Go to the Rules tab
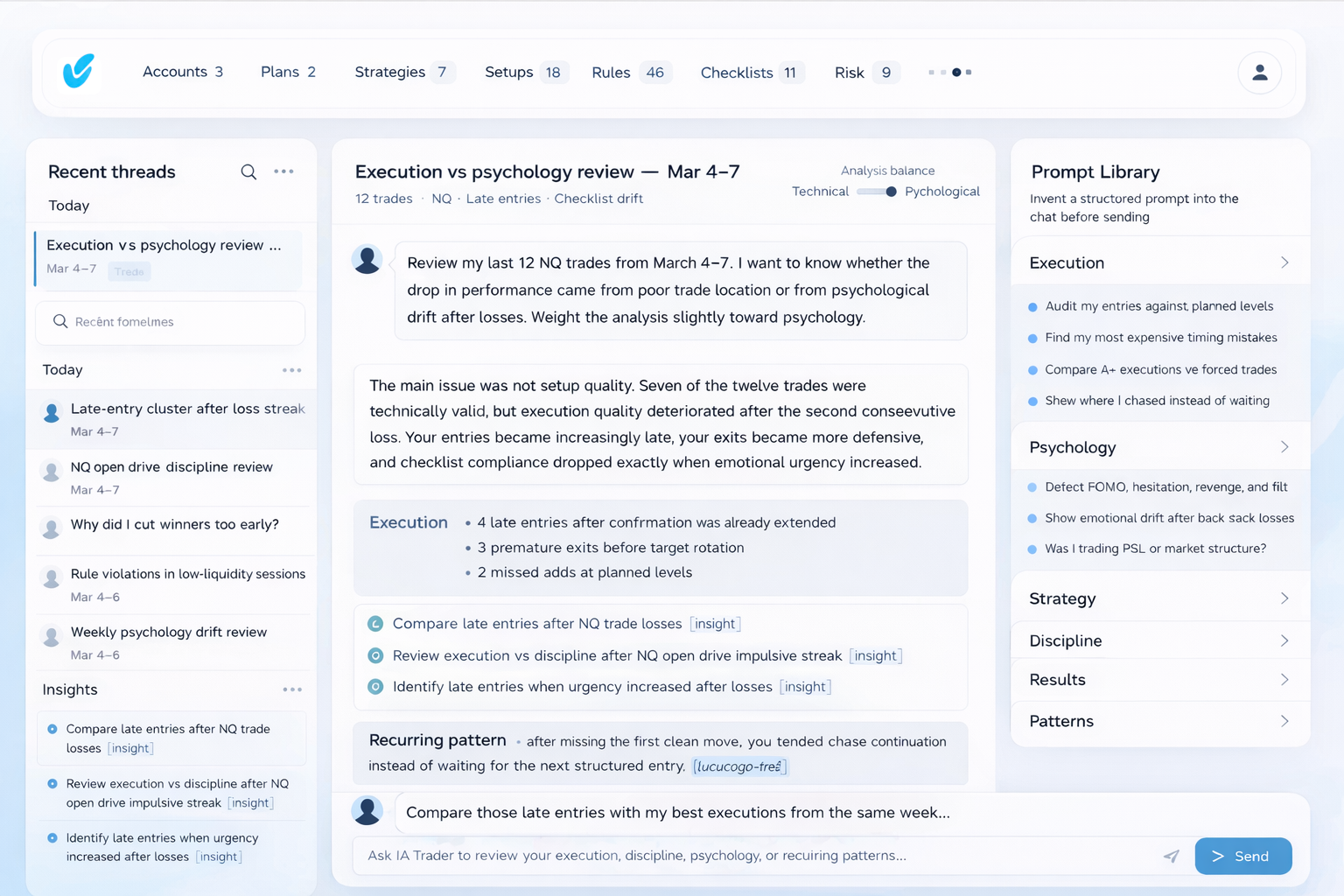Viewport: 1344px width, 896px height. click(x=630, y=73)
